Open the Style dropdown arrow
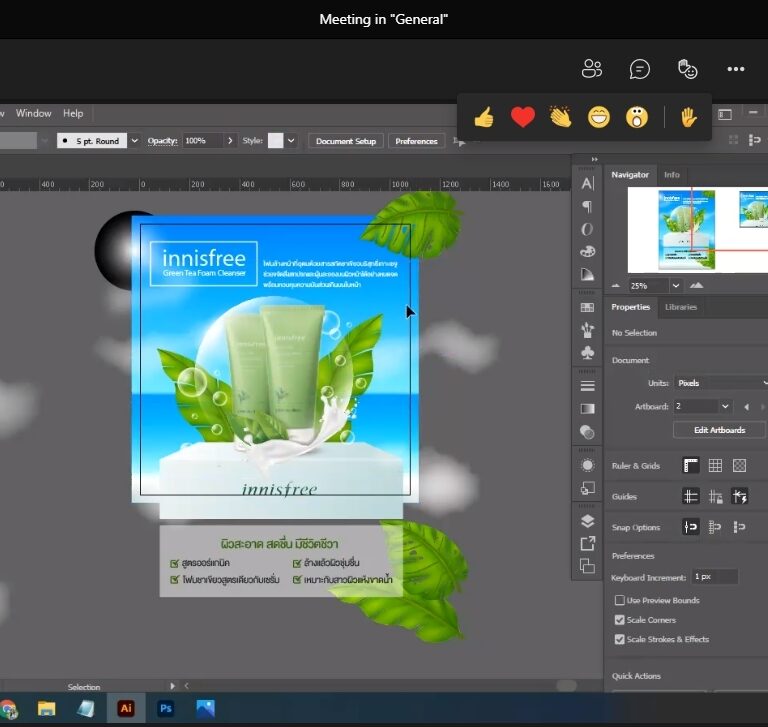The width and height of the screenshot is (768, 727). pos(291,141)
